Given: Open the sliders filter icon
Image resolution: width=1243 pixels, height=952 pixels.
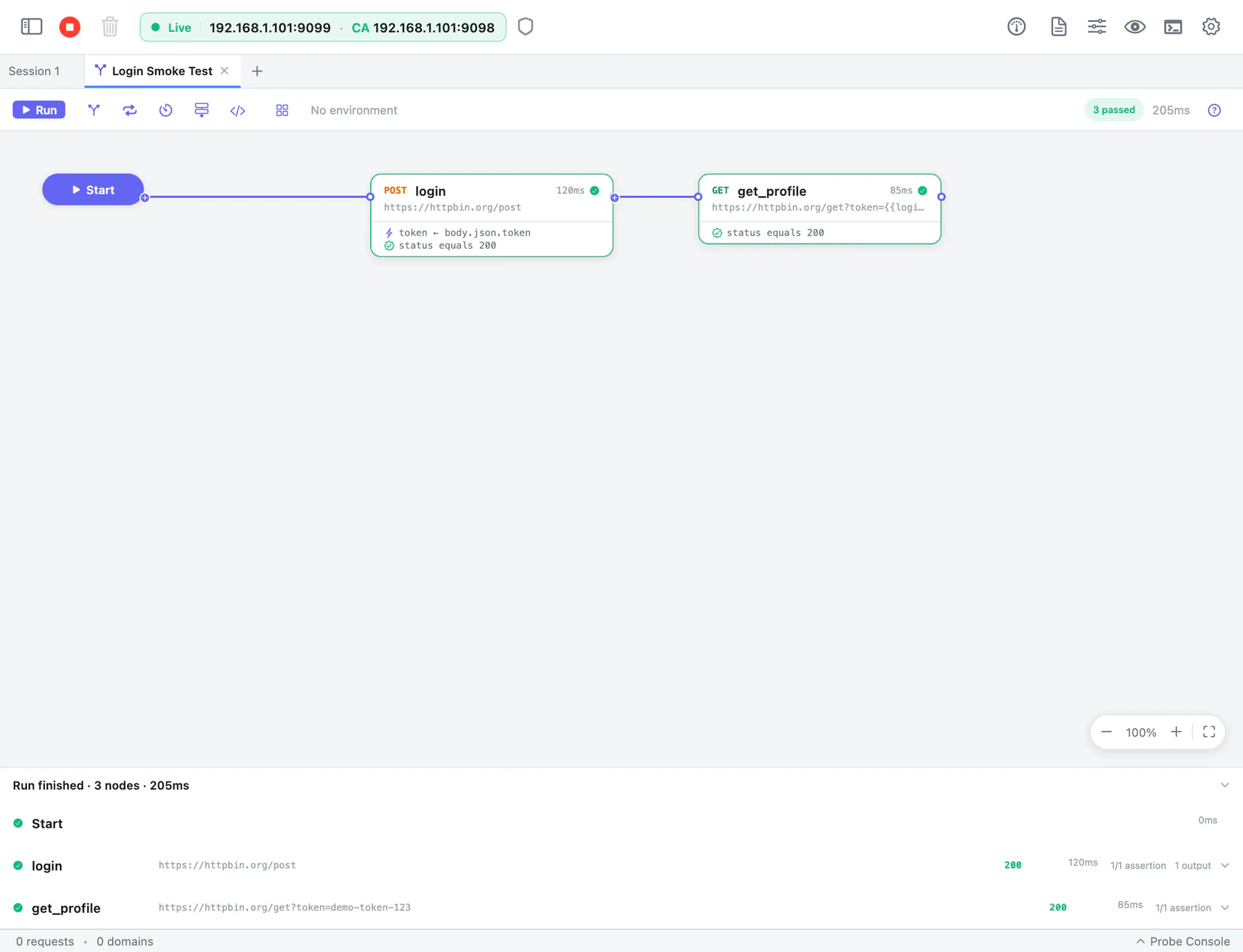Looking at the screenshot, I should pos(1097,27).
